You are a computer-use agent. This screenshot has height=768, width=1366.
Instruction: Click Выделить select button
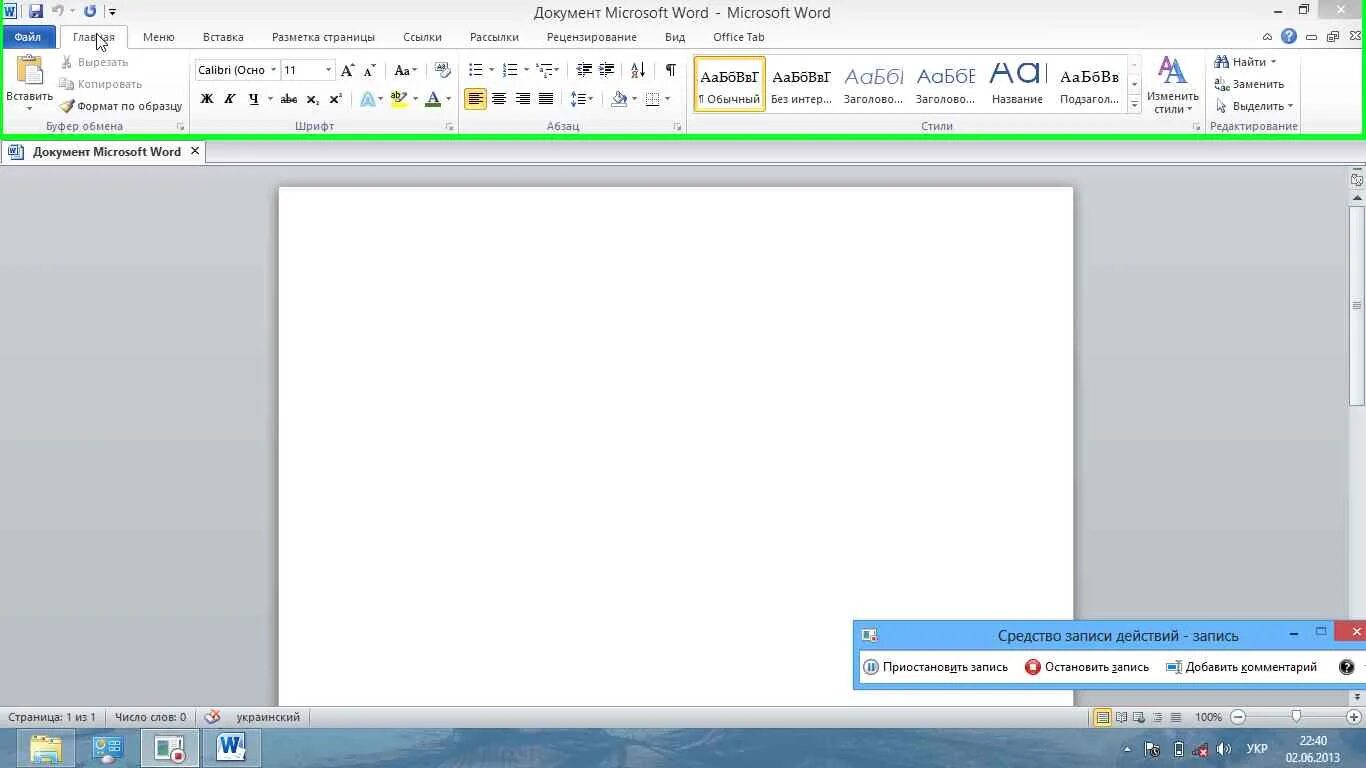[x=1254, y=106]
